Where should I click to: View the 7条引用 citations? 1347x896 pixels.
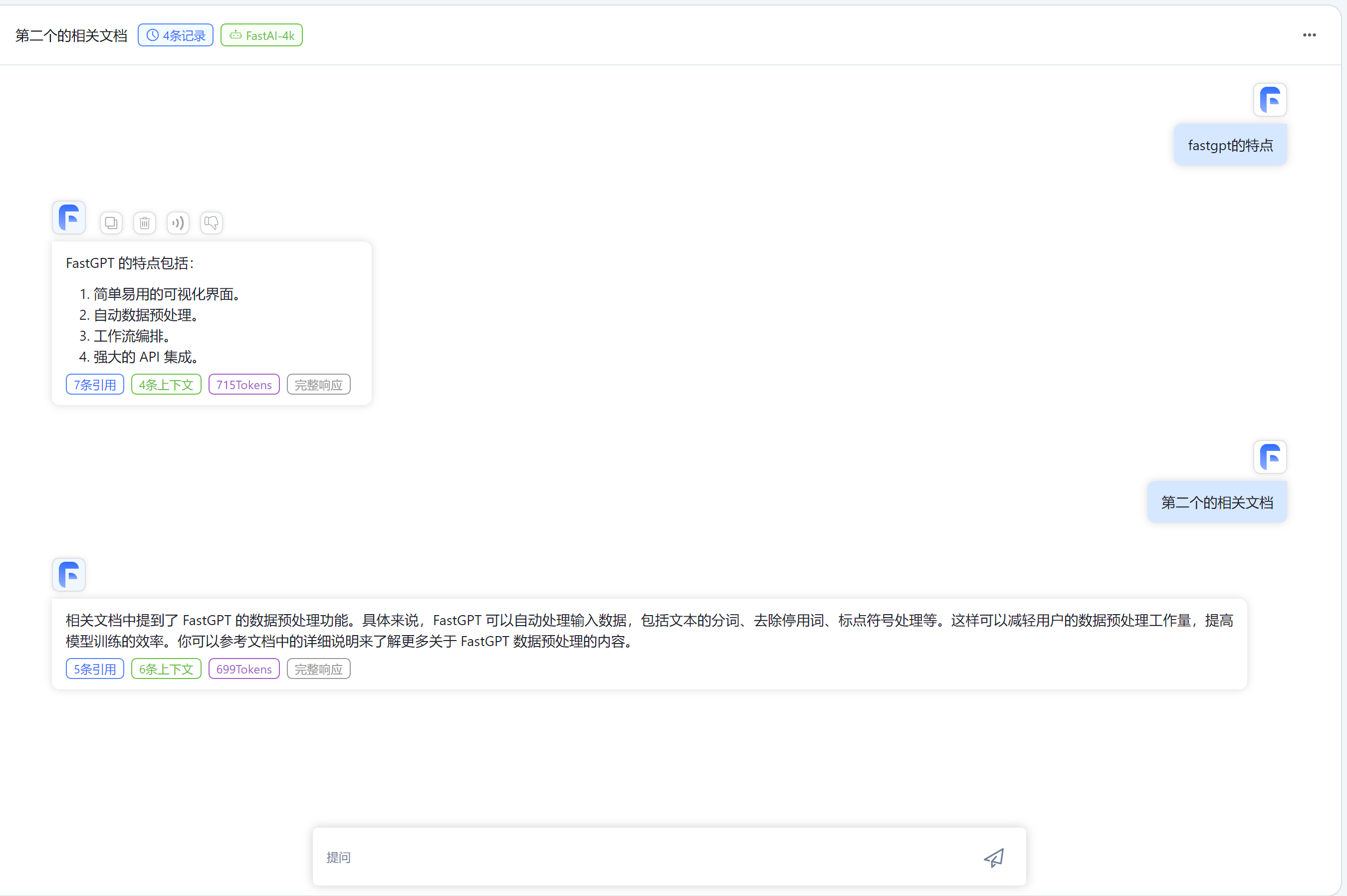pyautogui.click(x=95, y=385)
